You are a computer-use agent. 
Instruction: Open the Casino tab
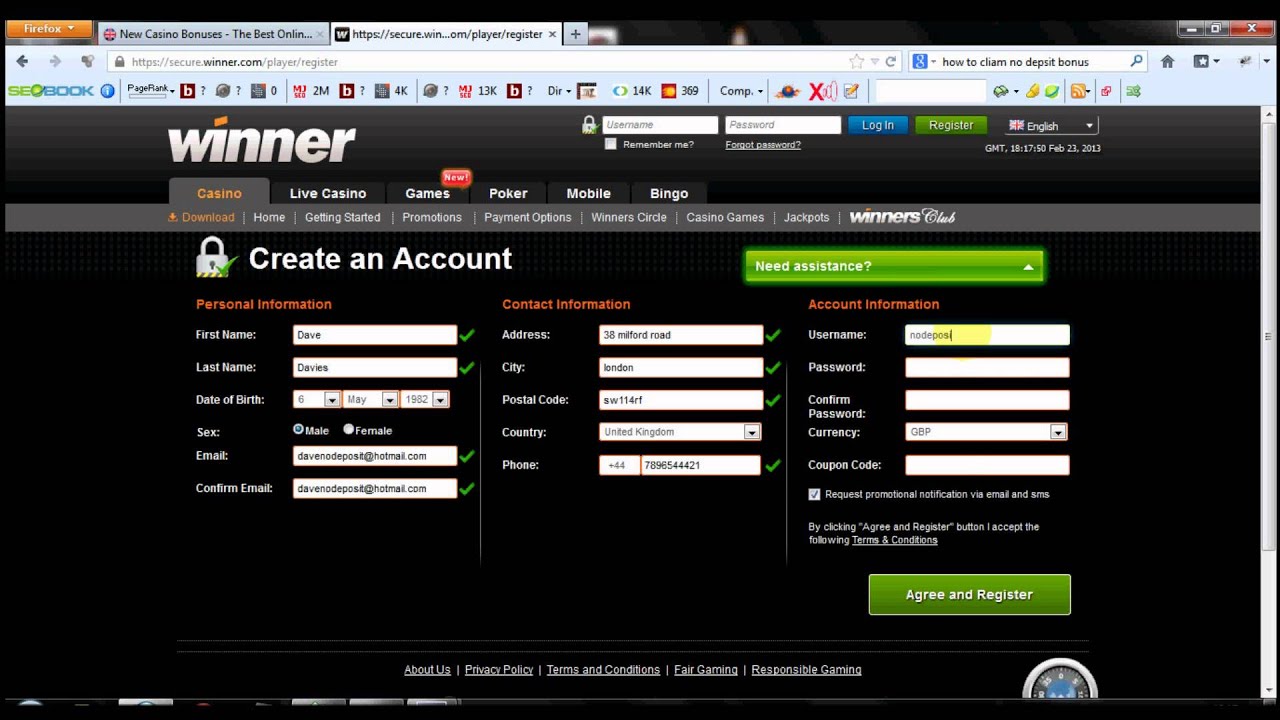pyautogui.click(x=219, y=193)
